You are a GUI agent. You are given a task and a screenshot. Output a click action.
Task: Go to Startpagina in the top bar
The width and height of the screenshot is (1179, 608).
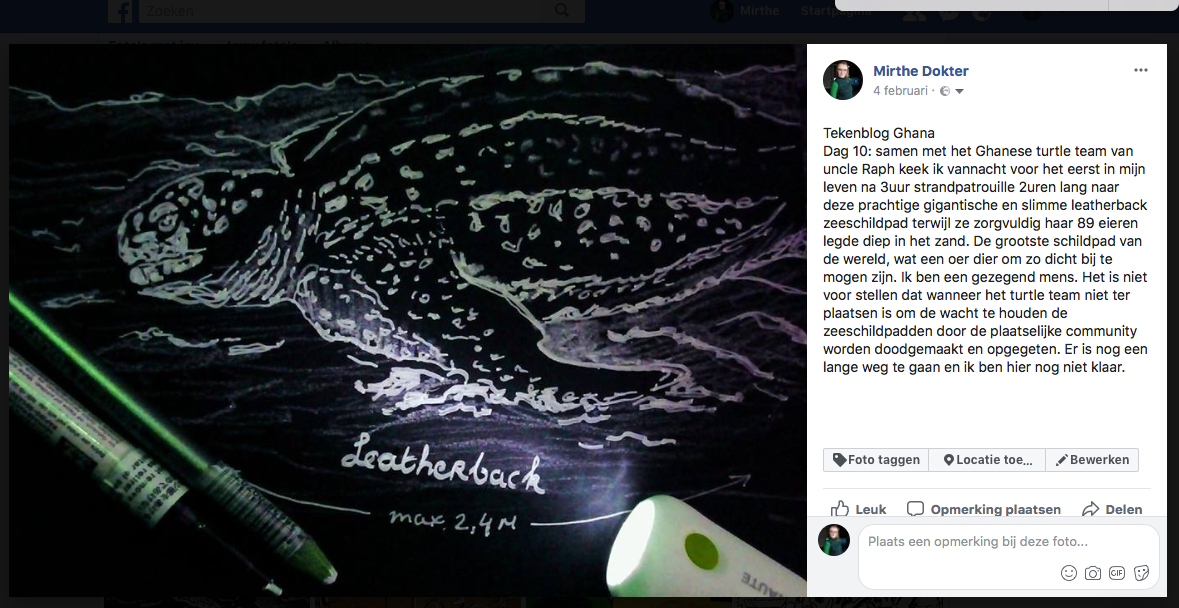[x=836, y=11]
